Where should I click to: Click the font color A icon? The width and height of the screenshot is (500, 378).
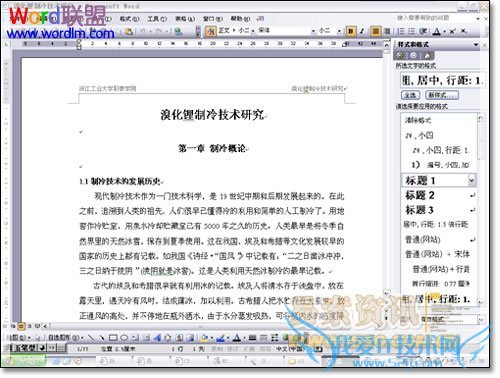[x=436, y=31]
